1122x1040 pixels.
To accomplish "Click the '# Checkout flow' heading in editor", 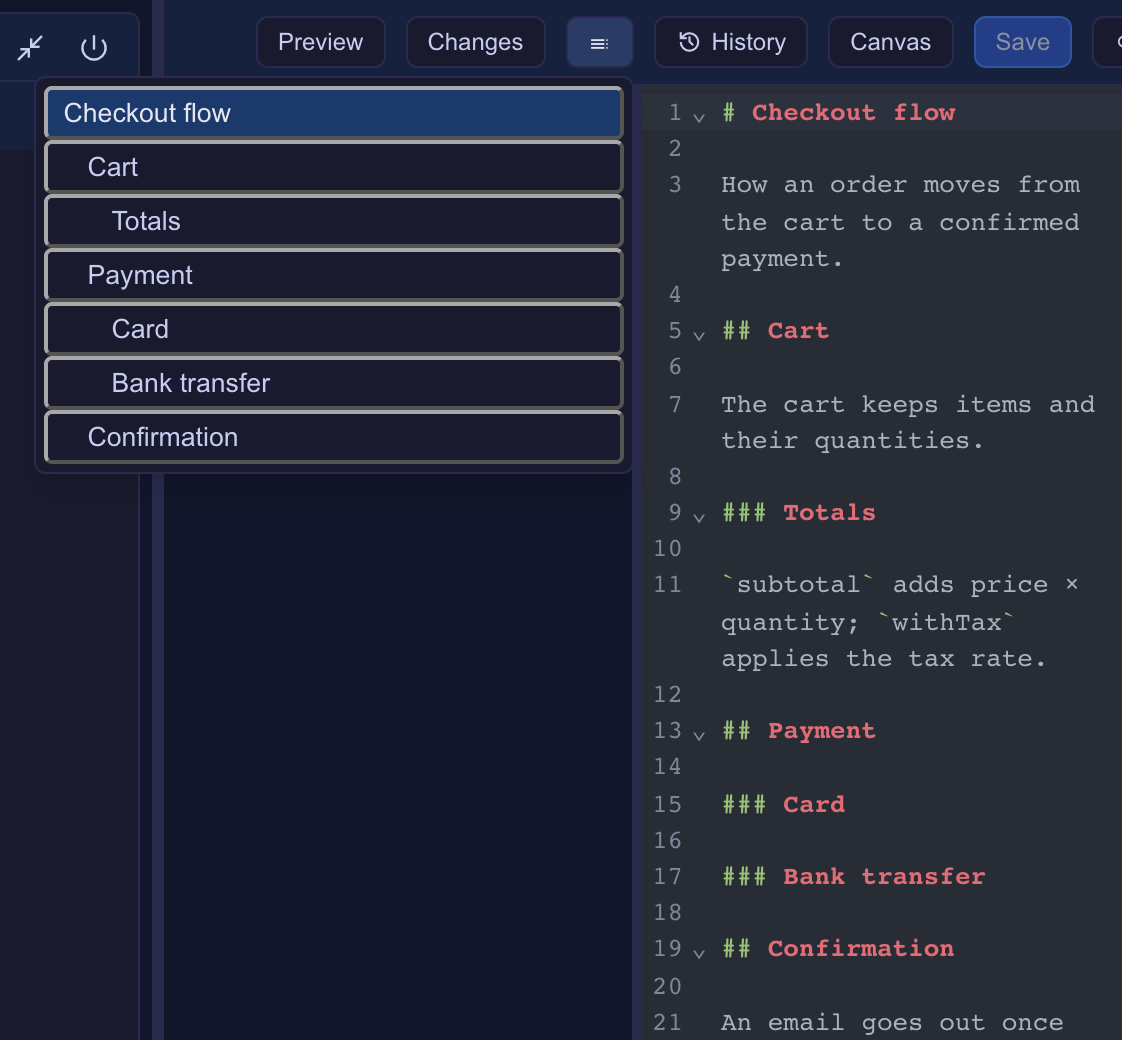I will (x=839, y=112).
